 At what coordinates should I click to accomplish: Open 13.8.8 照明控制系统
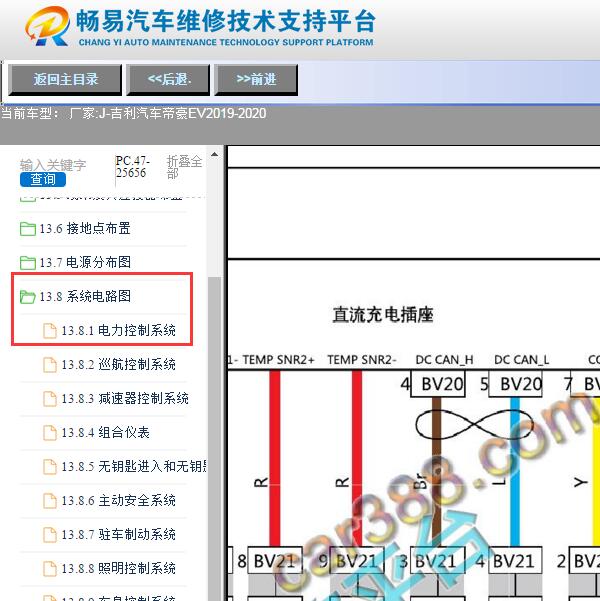[118, 568]
